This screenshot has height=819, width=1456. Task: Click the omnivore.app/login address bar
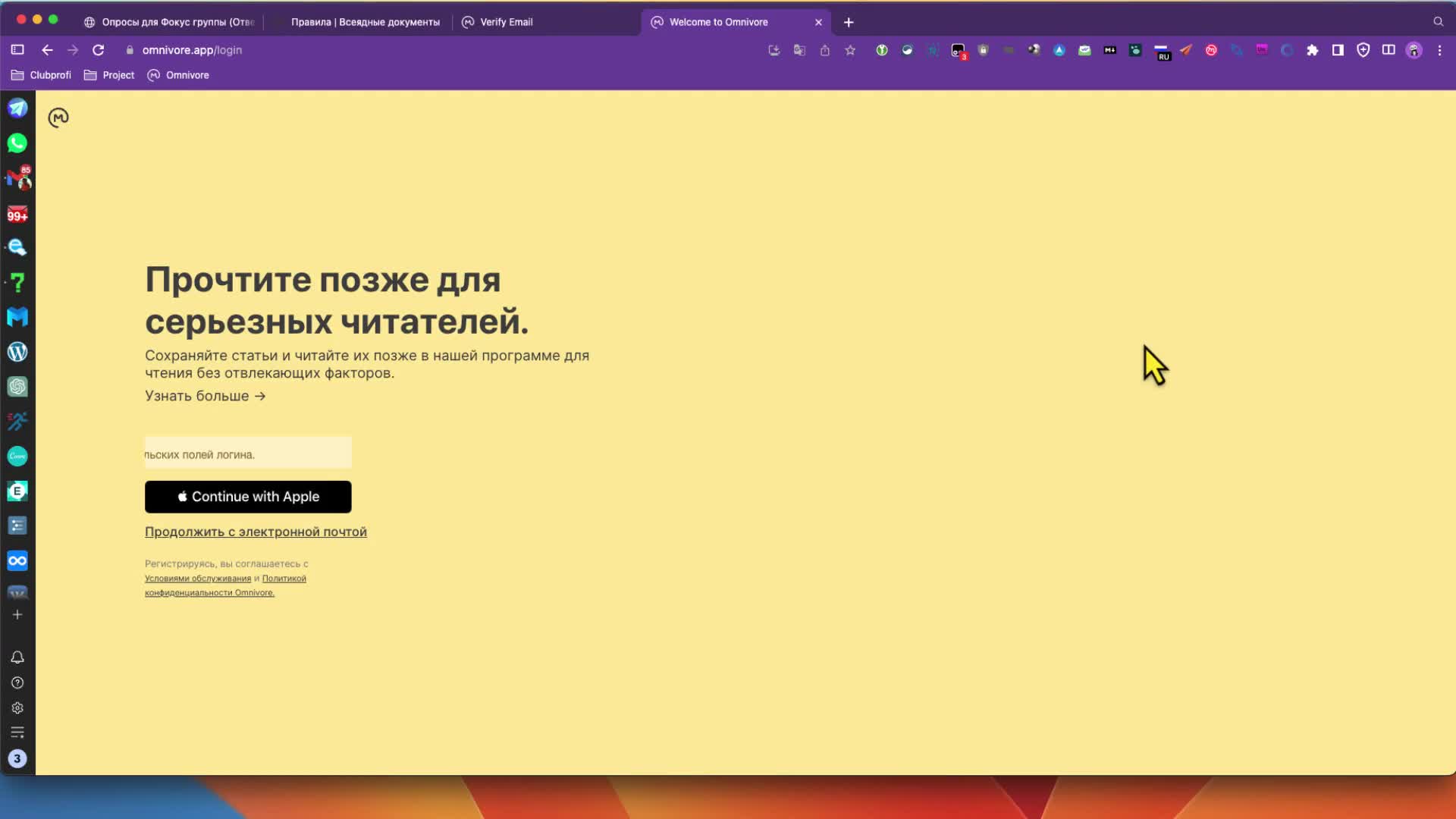pos(192,50)
